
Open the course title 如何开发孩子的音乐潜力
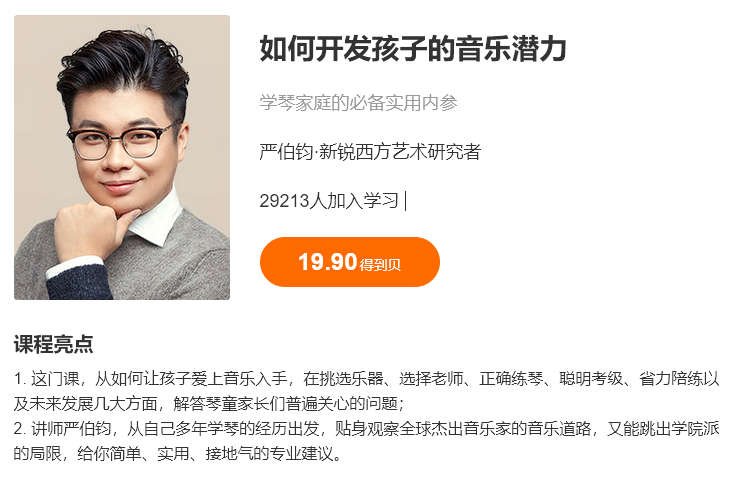[x=413, y=48]
